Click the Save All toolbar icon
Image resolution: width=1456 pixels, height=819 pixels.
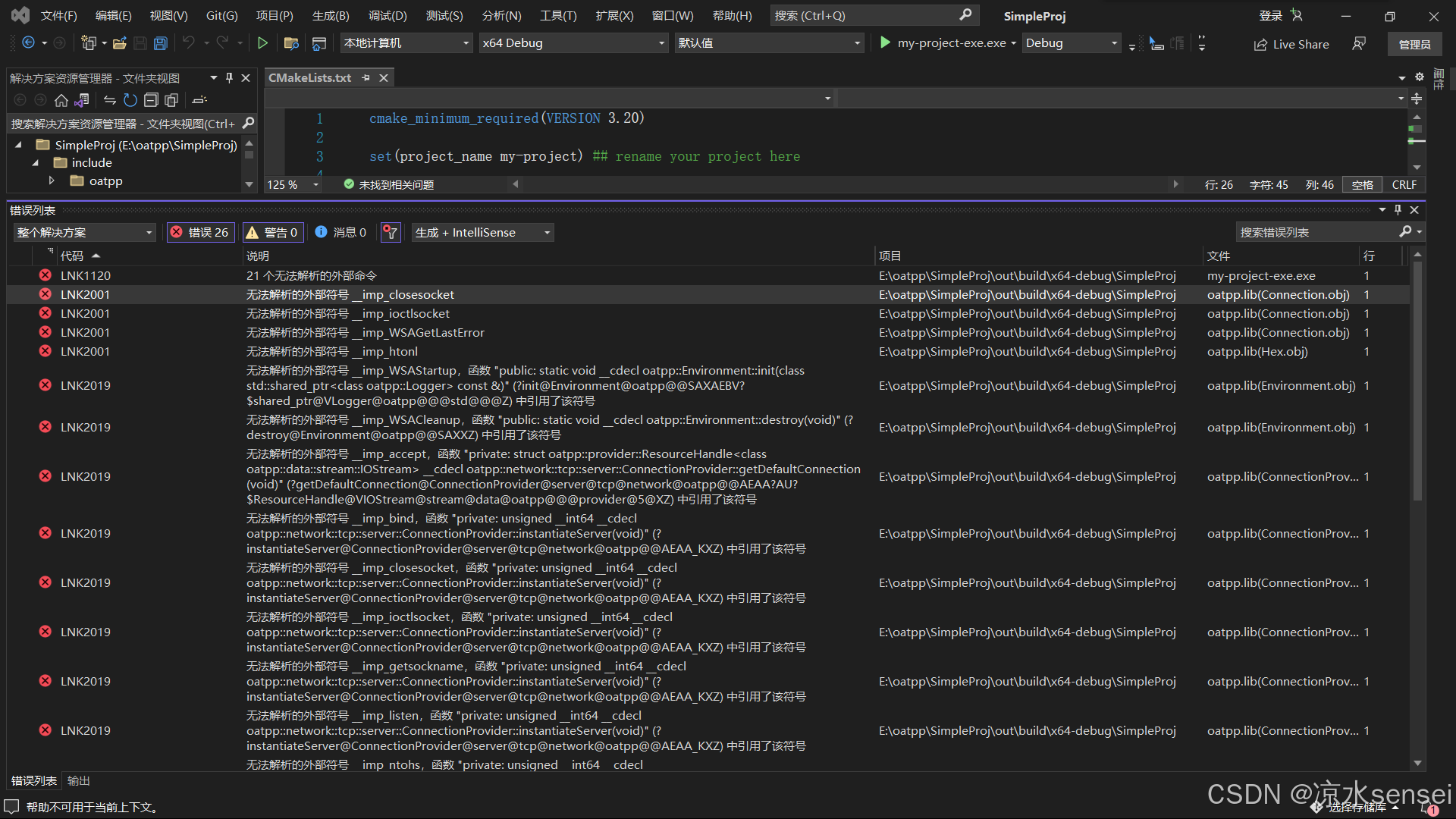click(160, 43)
